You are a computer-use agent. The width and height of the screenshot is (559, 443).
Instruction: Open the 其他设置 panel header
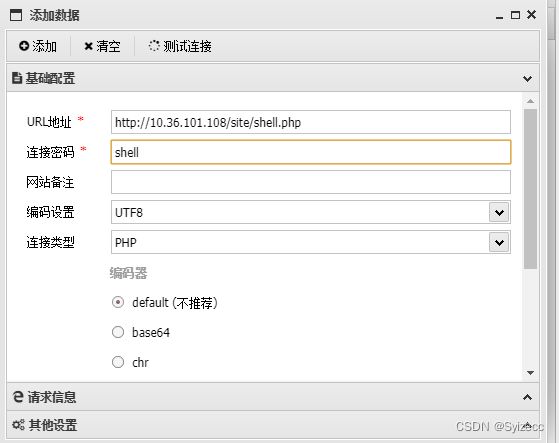[273, 425]
